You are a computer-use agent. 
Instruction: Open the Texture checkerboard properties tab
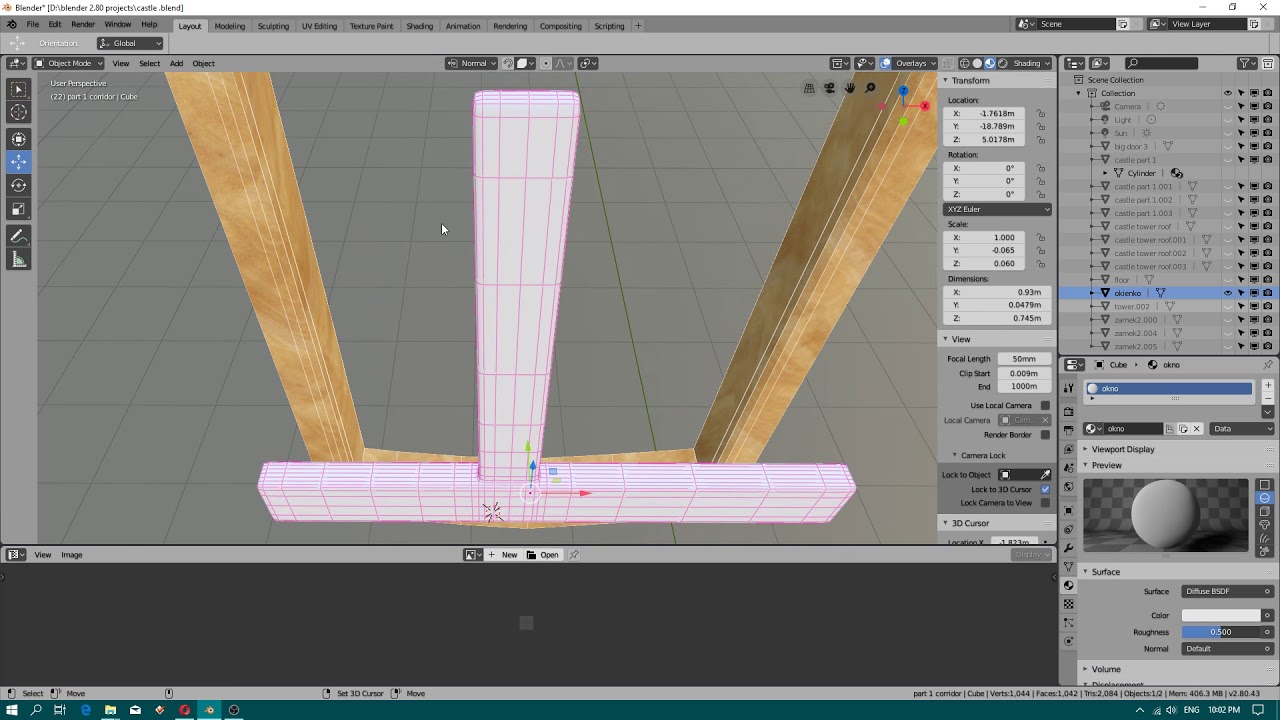[1068, 604]
